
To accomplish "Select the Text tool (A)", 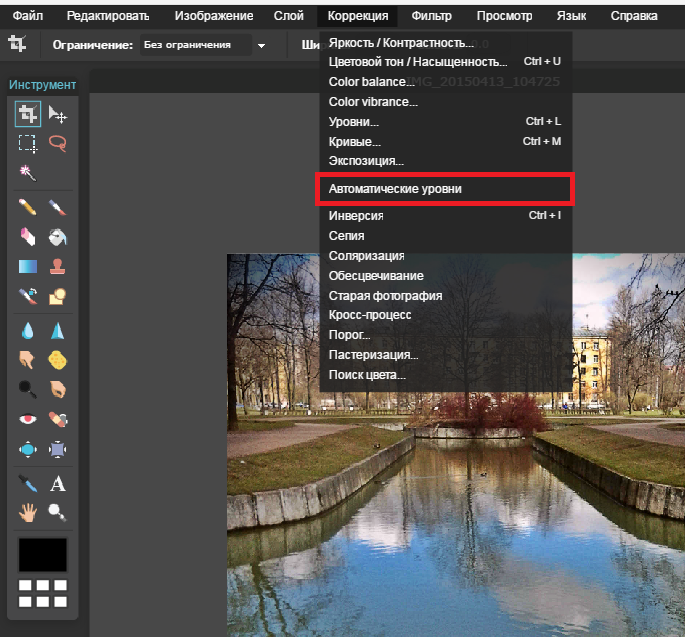I will point(58,484).
